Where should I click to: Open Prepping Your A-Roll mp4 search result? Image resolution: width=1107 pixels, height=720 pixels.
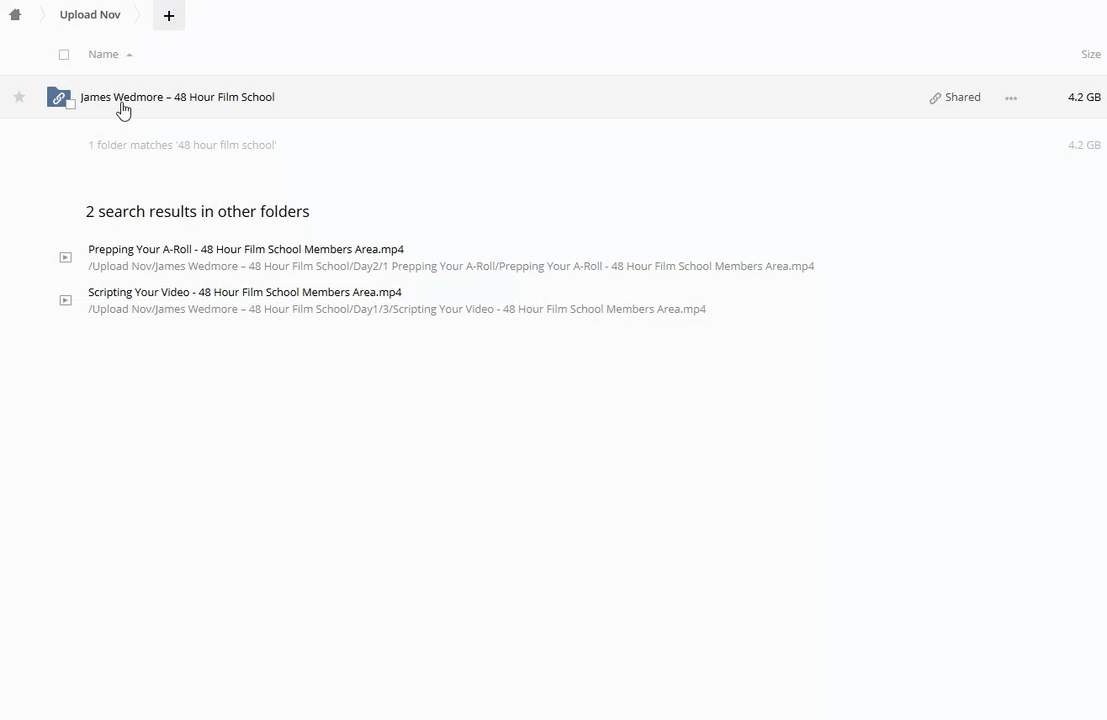(246, 249)
